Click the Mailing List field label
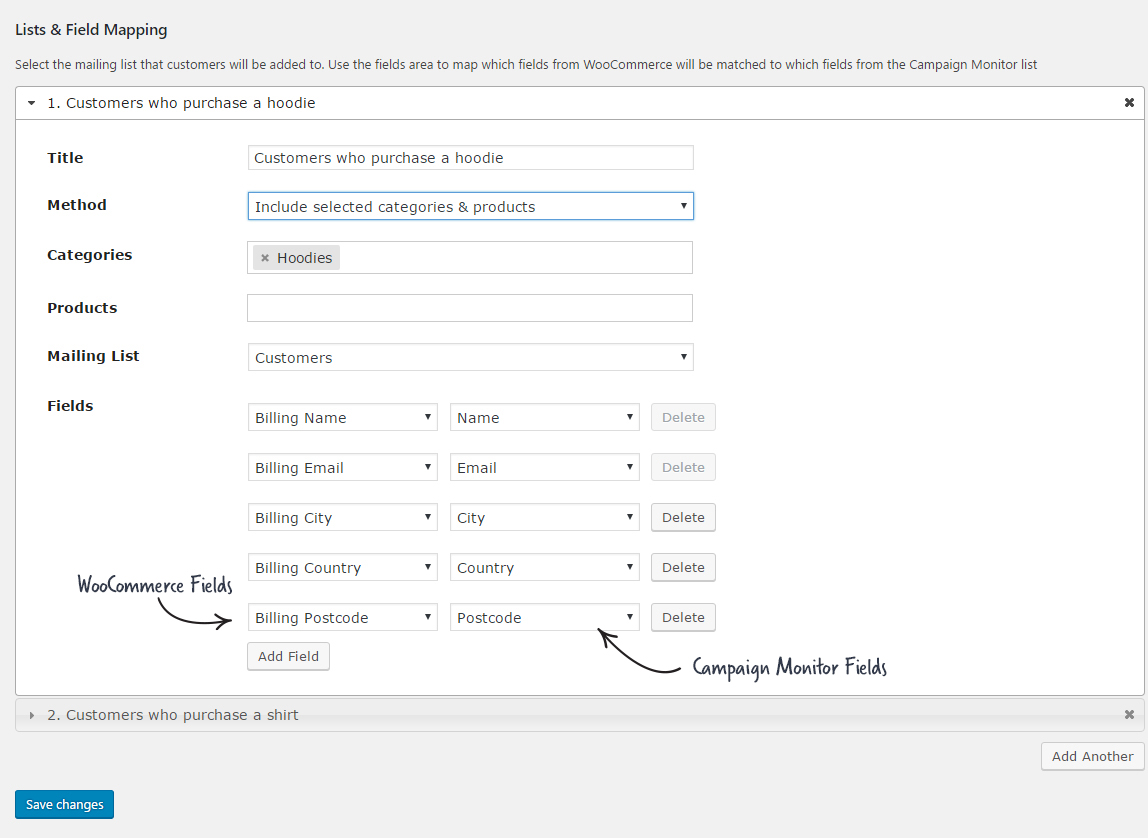This screenshot has width=1148, height=838. point(93,356)
